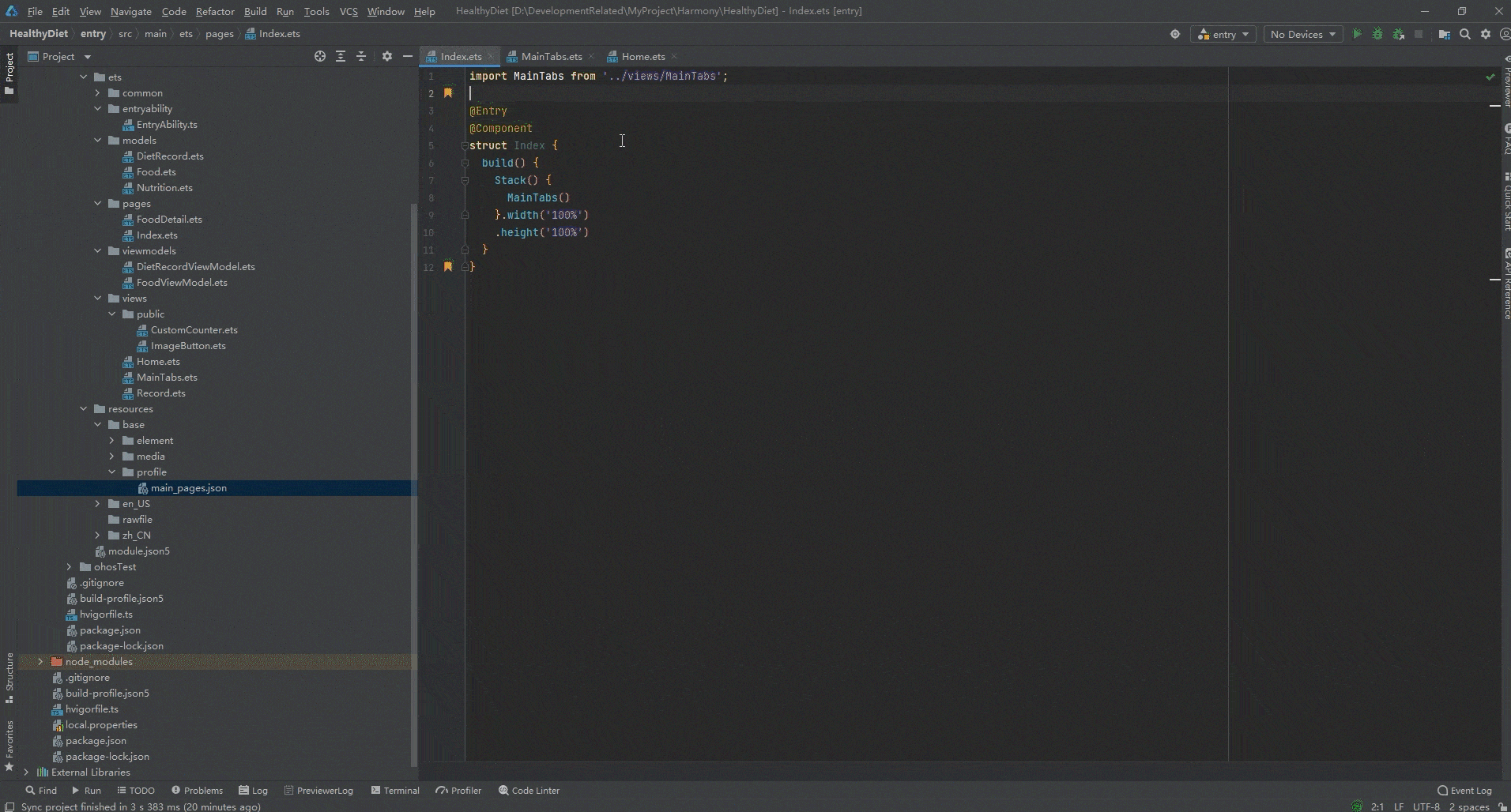Viewport: 1511px width, 812px height.
Task: Click the green Run entry button
Action: click(x=1357, y=34)
